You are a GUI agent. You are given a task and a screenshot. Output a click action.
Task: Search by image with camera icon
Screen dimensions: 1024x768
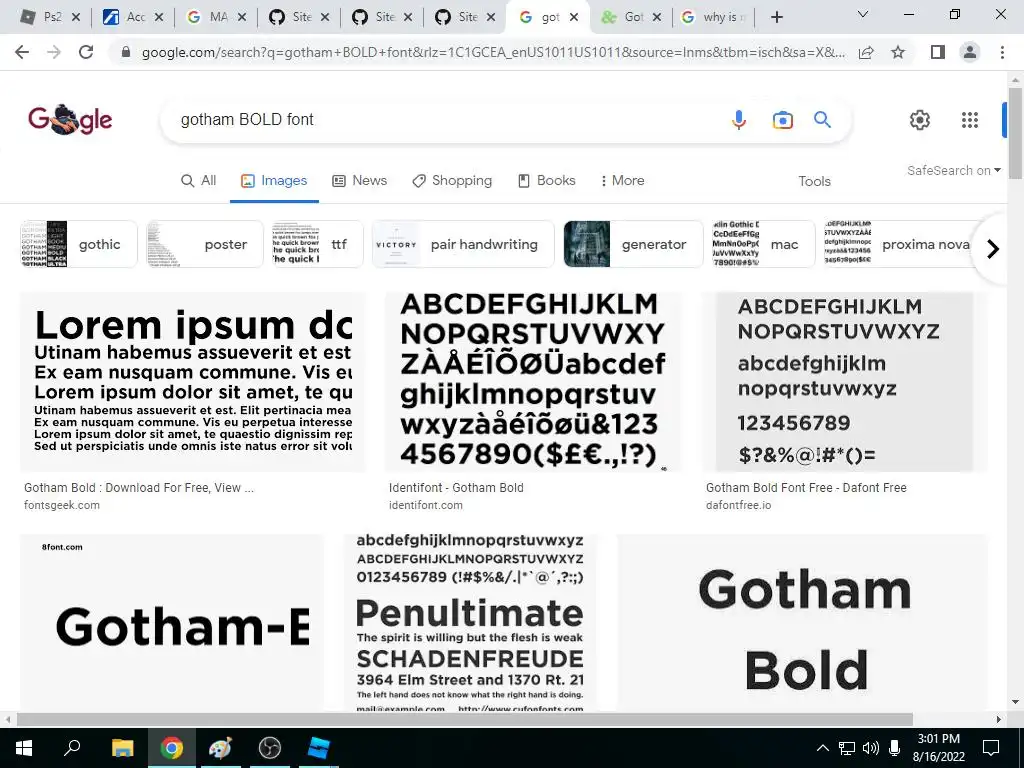pos(782,120)
